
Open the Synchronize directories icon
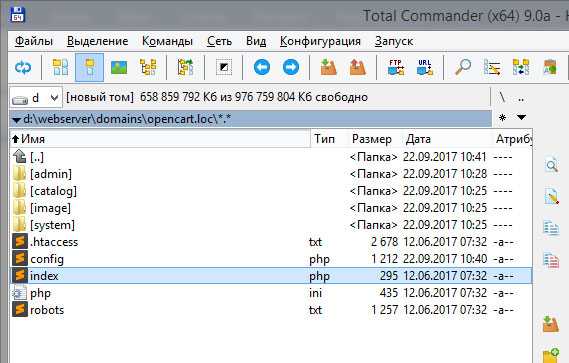pyautogui.click(x=521, y=68)
